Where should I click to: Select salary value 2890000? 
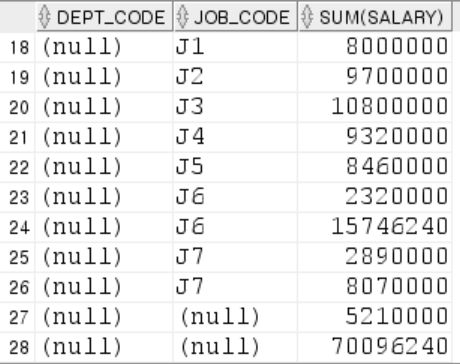click(375, 257)
